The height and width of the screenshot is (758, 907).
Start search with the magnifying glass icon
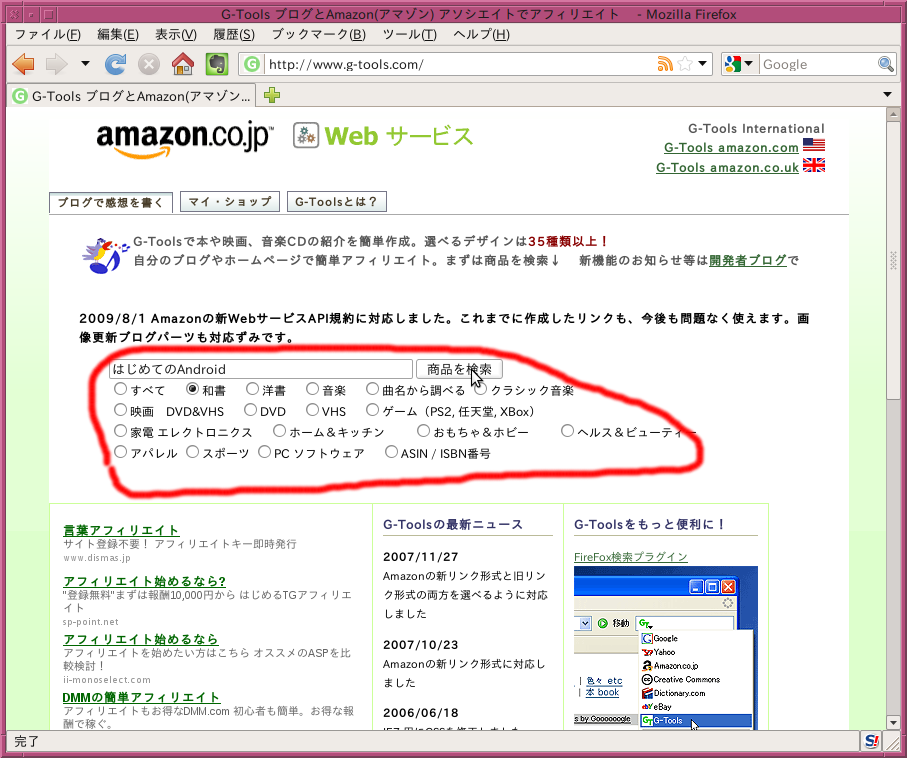pos(886,64)
